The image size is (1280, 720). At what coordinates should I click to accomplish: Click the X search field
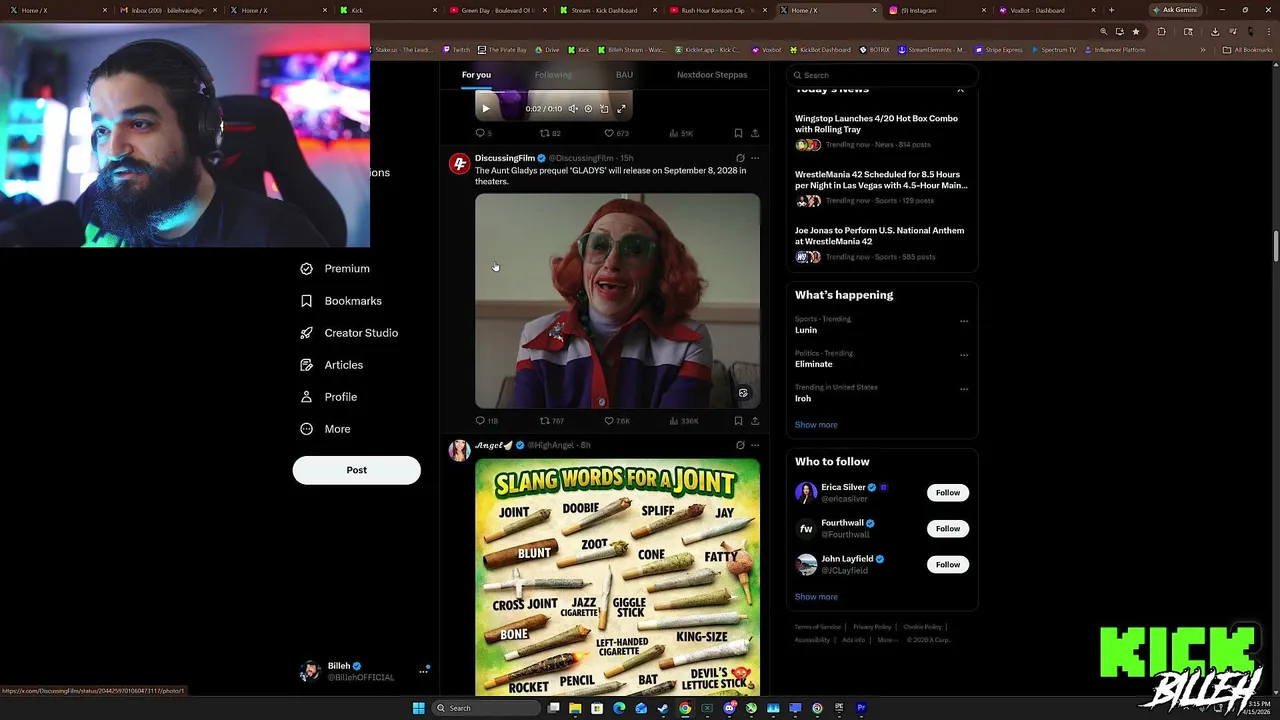(x=882, y=75)
